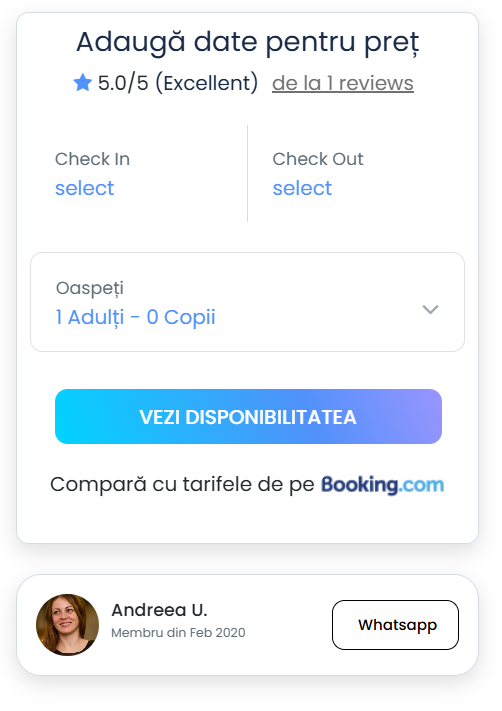Image resolution: width=502 pixels, height=711 pixels.
Task: Click the Check Out 'select' link text
Action: 302,188
